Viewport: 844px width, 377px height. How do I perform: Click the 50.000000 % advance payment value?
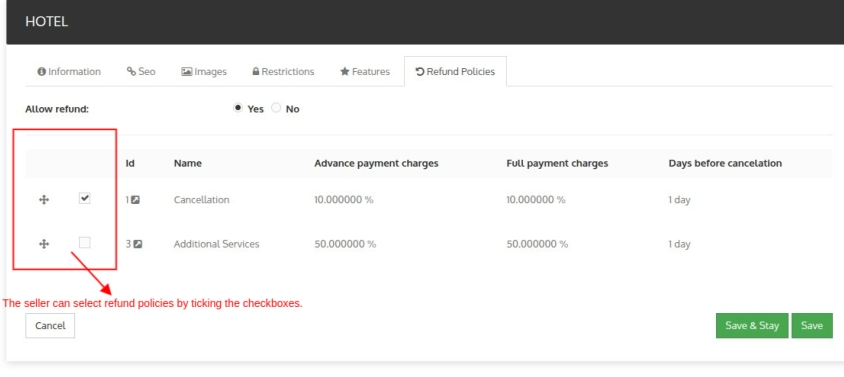point(345,244)
